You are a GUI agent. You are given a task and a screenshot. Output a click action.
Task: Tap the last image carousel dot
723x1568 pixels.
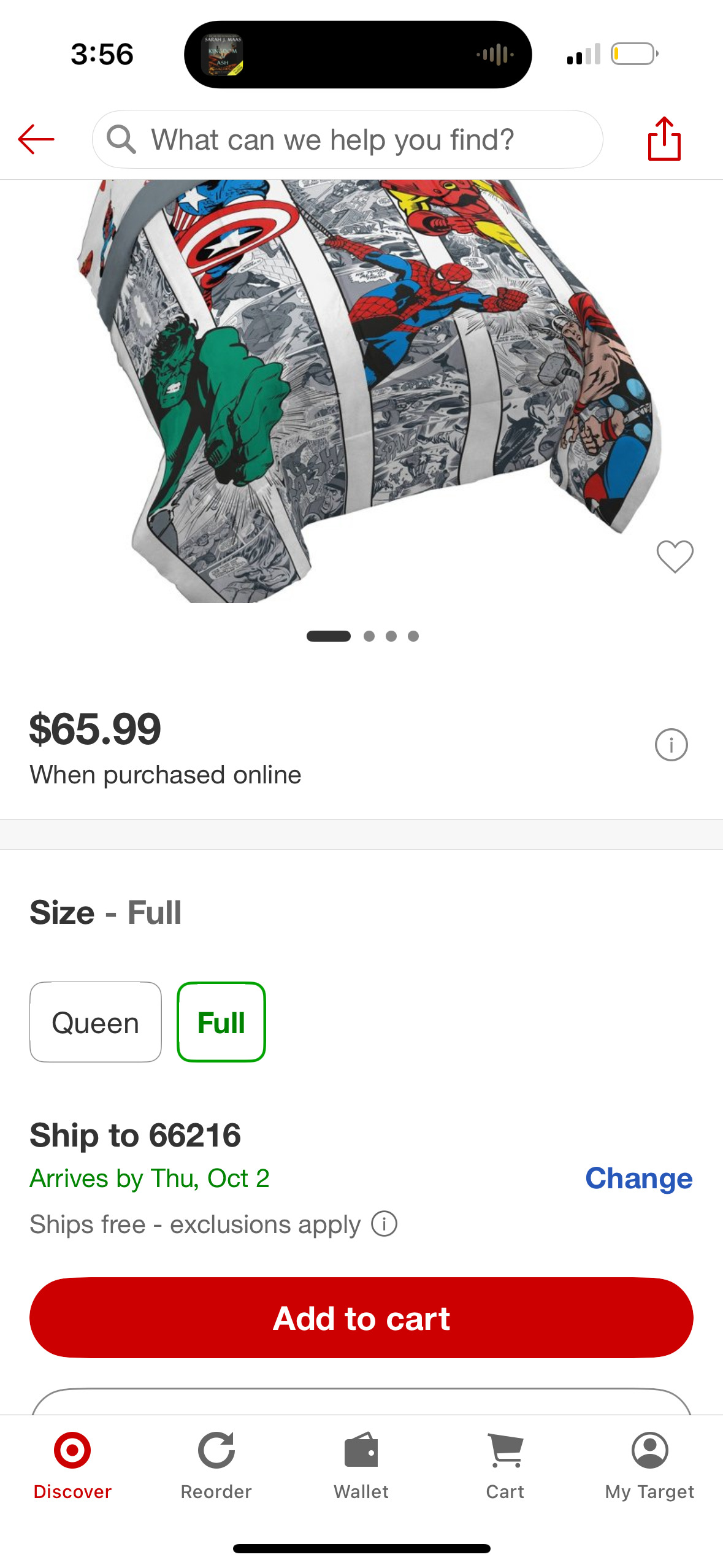(x=413, y=636)
